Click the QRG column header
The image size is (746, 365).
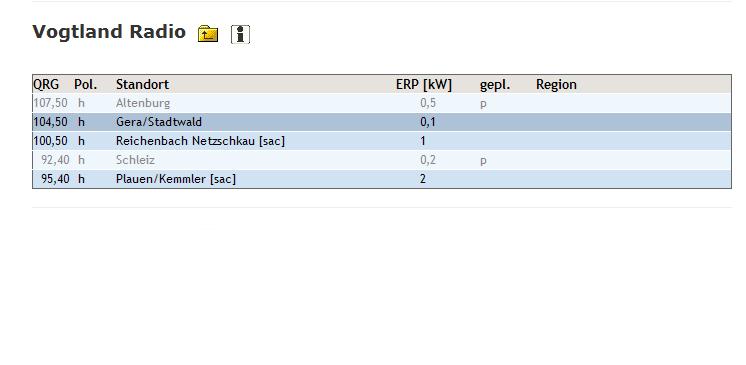[46, 84]
